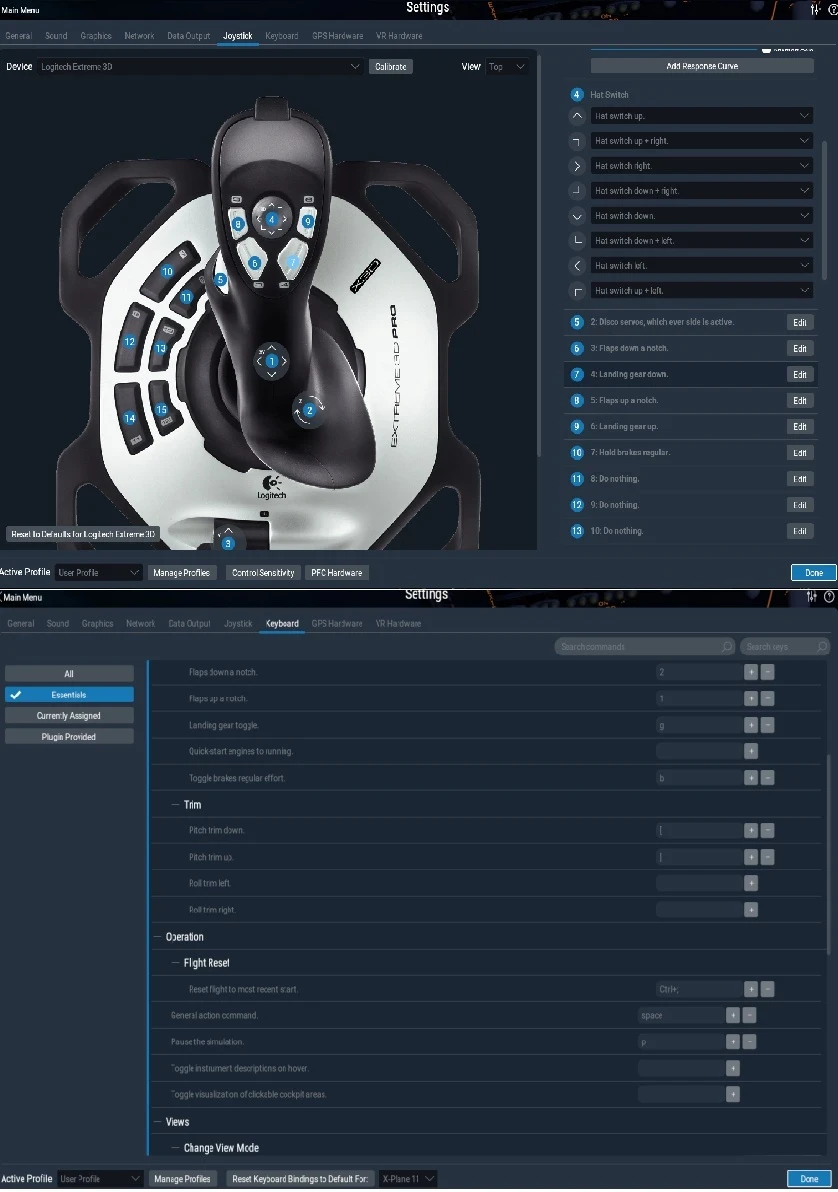
Task: Click the hat switch left arrow icon
Action: pos(576,265)
